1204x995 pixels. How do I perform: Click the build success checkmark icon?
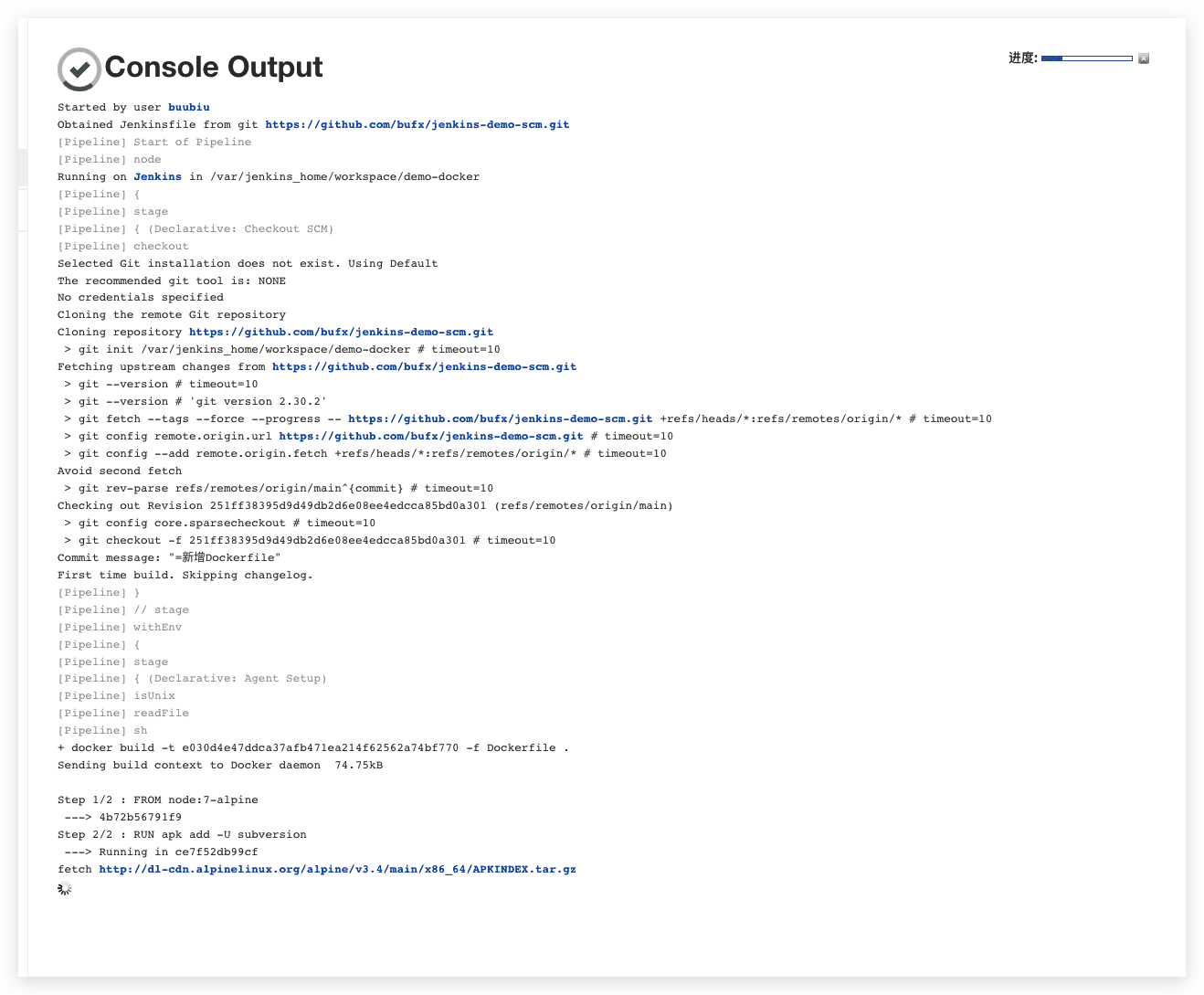79,69
